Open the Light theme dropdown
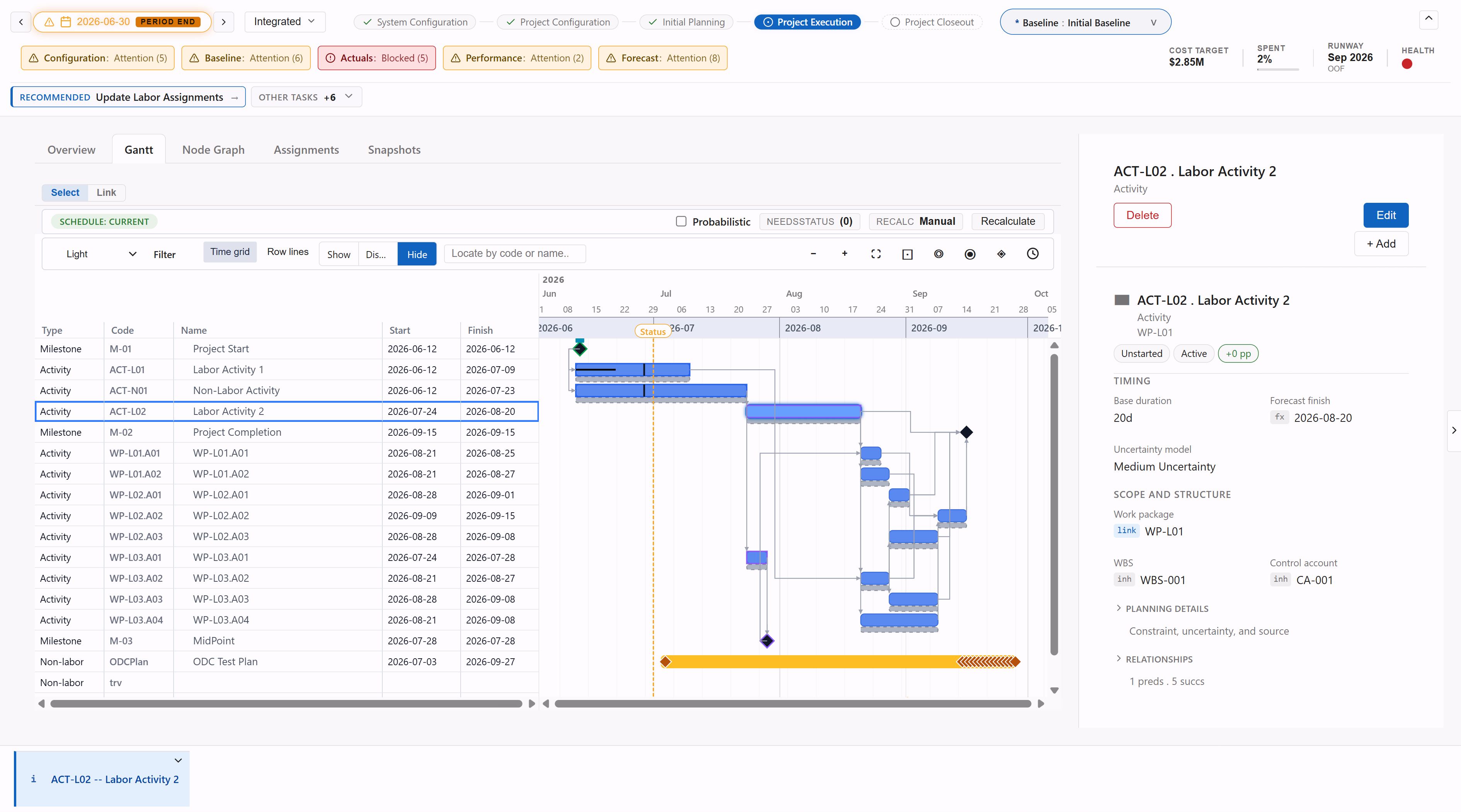This screenshot has width=1461, height=812. pos(101,254)
